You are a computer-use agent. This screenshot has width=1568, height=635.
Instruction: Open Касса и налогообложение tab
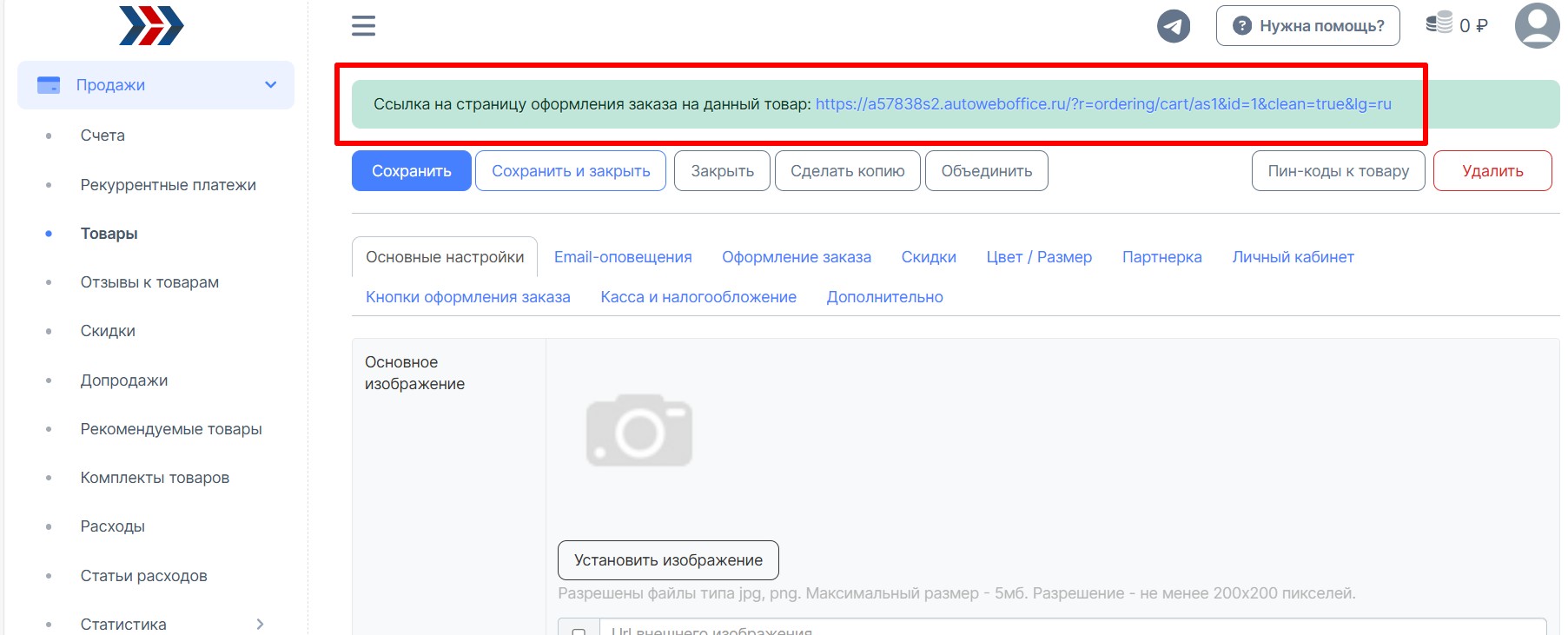(698, 297)
